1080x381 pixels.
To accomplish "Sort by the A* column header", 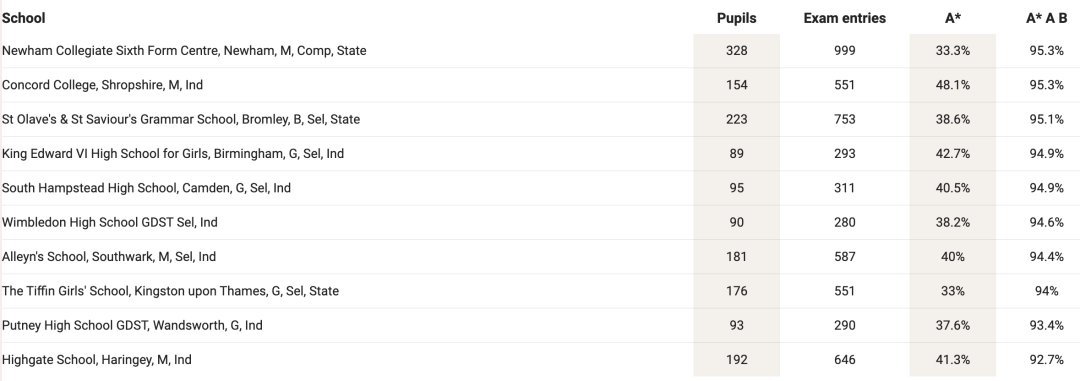I will tap(953, 18).
